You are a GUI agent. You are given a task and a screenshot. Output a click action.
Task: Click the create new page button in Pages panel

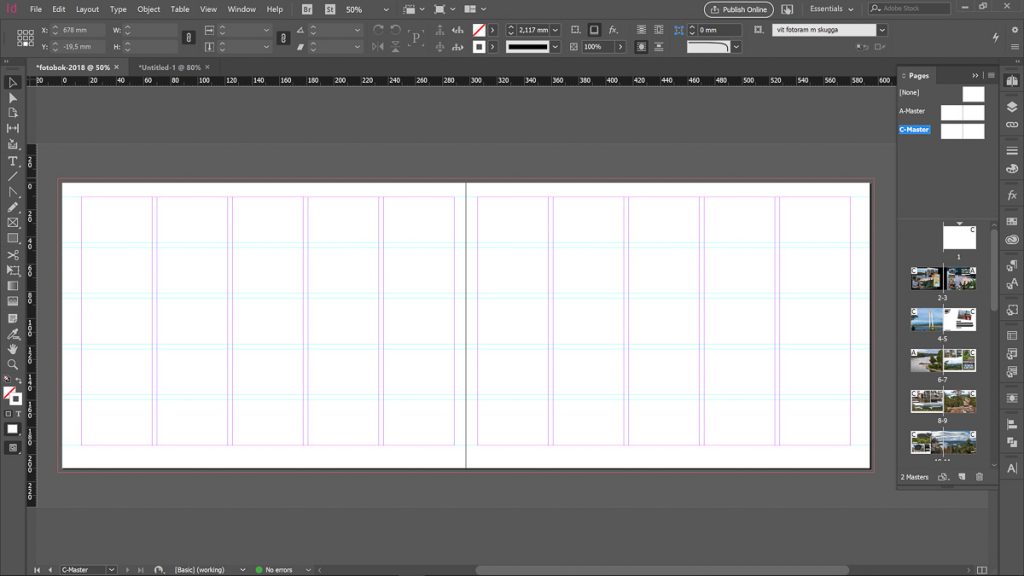[x=962, y=477]
